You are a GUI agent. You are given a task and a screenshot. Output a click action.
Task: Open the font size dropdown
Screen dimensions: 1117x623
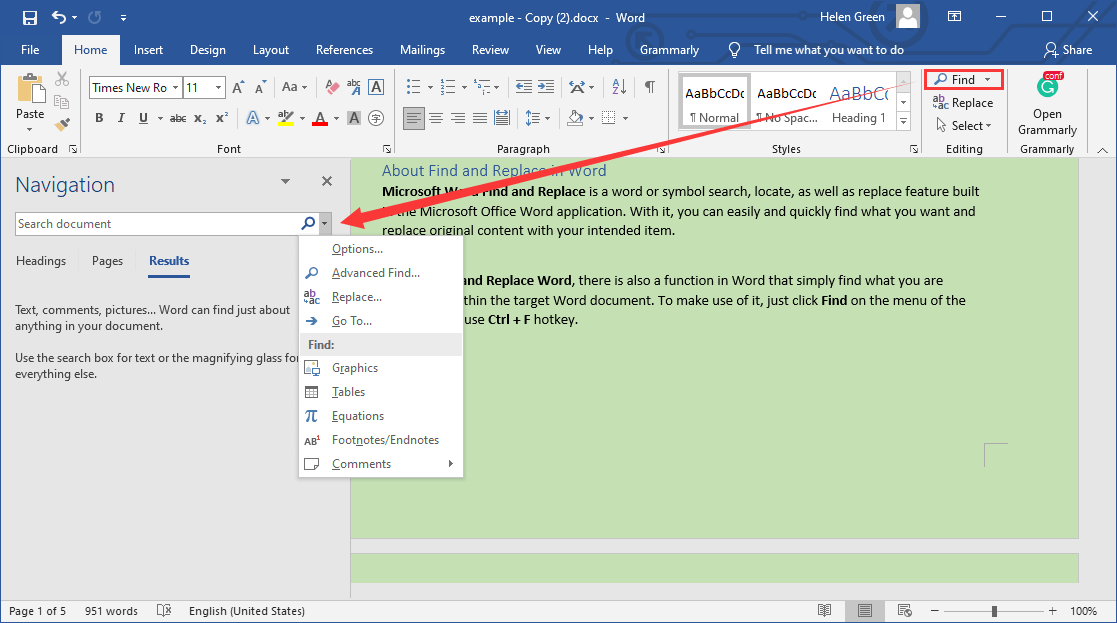point(217,87)
